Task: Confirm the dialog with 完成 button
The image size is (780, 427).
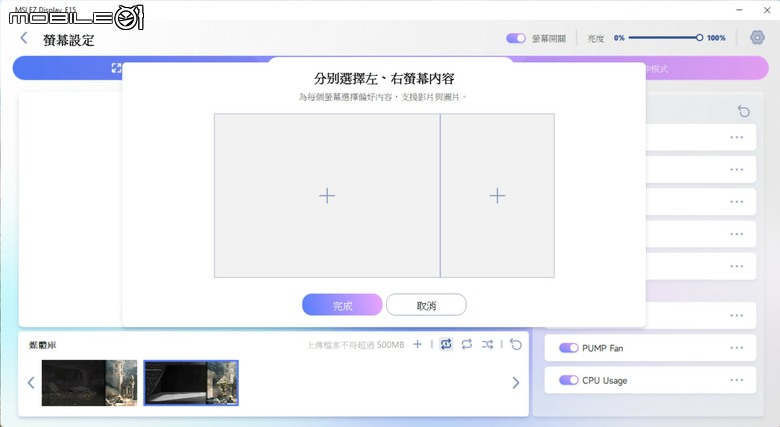Action: pyautogui.click(x=342, y=305)
